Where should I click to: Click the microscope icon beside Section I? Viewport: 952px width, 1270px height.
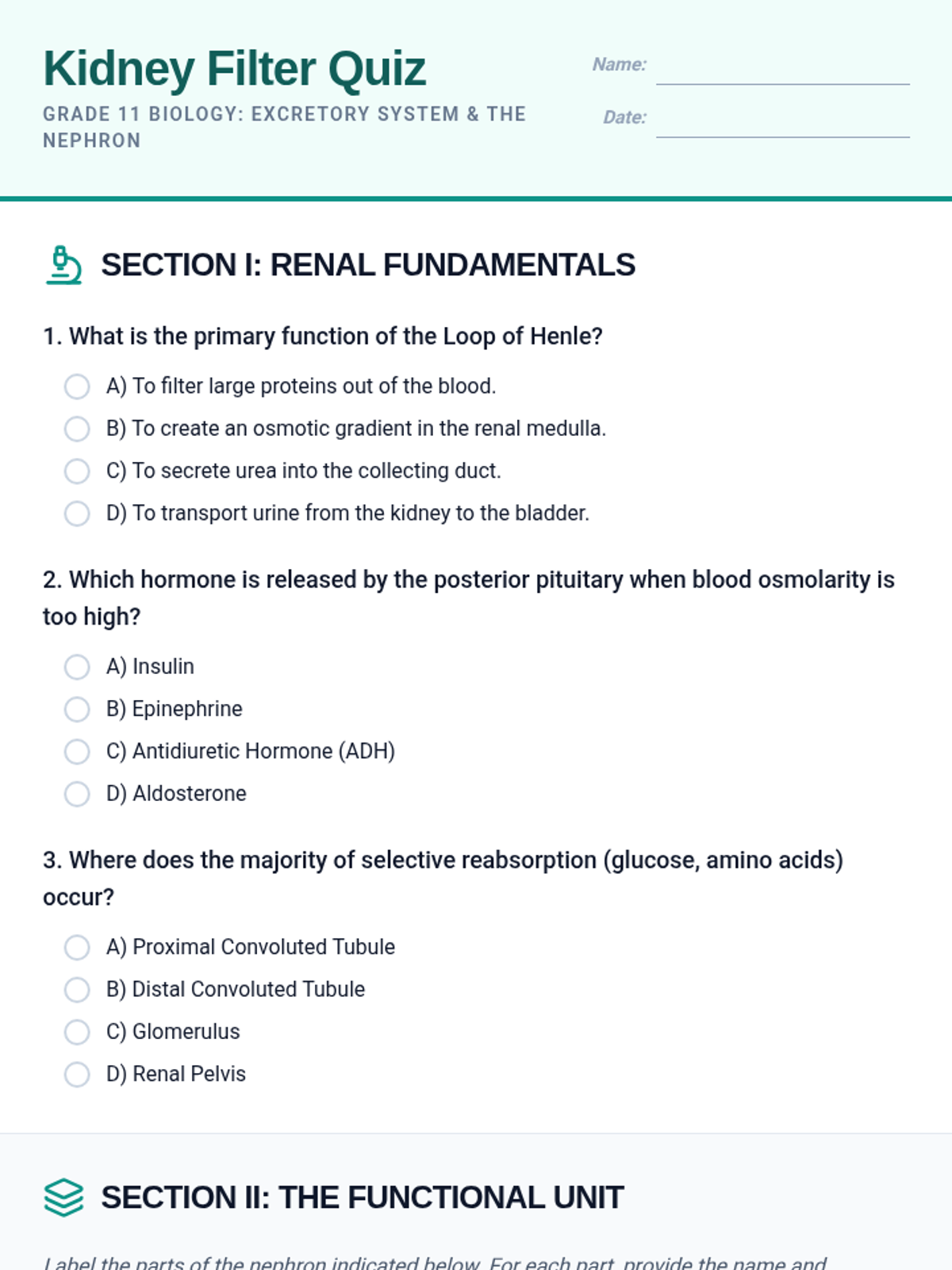[x=63, y=265]
